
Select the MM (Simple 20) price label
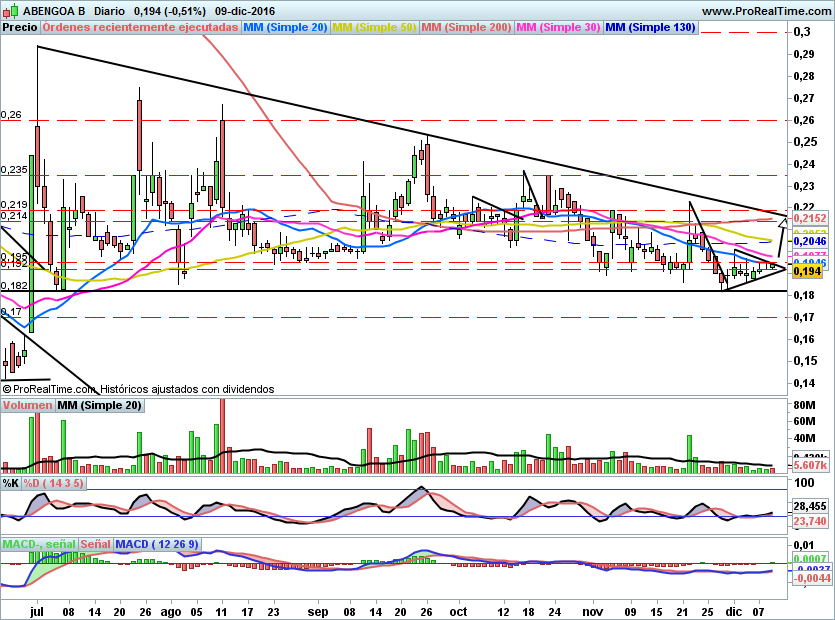(x=285, y=27)
